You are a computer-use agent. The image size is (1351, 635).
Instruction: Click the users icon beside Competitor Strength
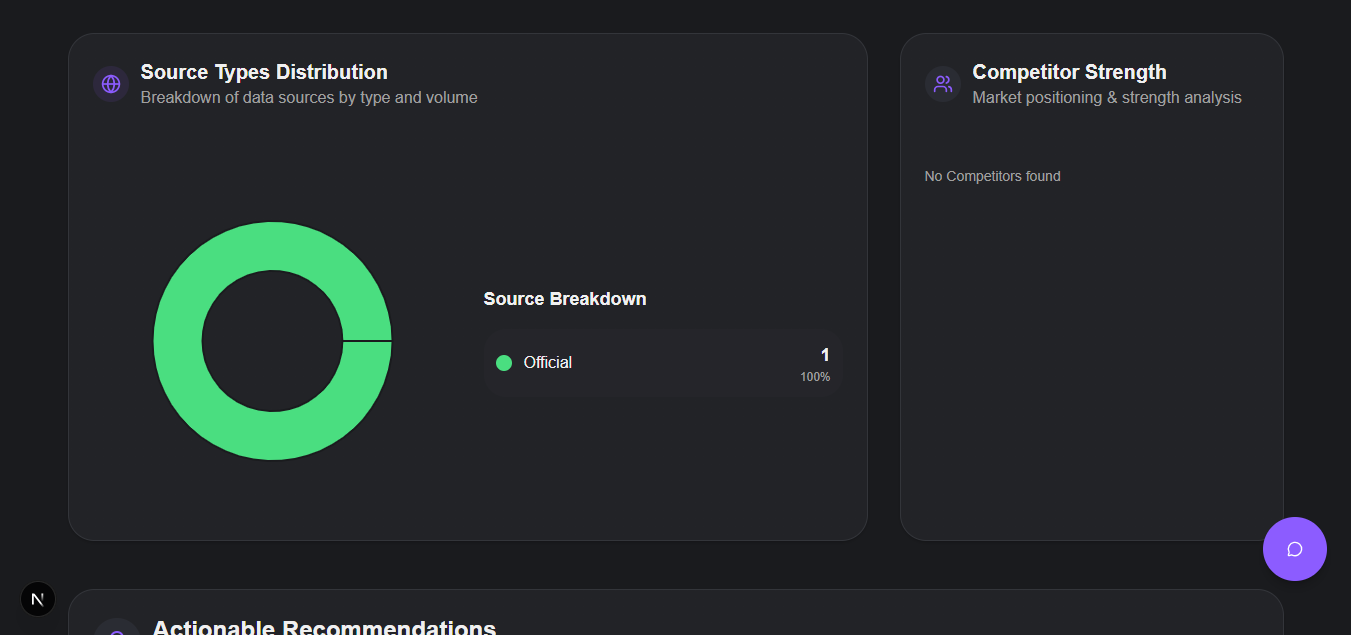coord(942,84)
